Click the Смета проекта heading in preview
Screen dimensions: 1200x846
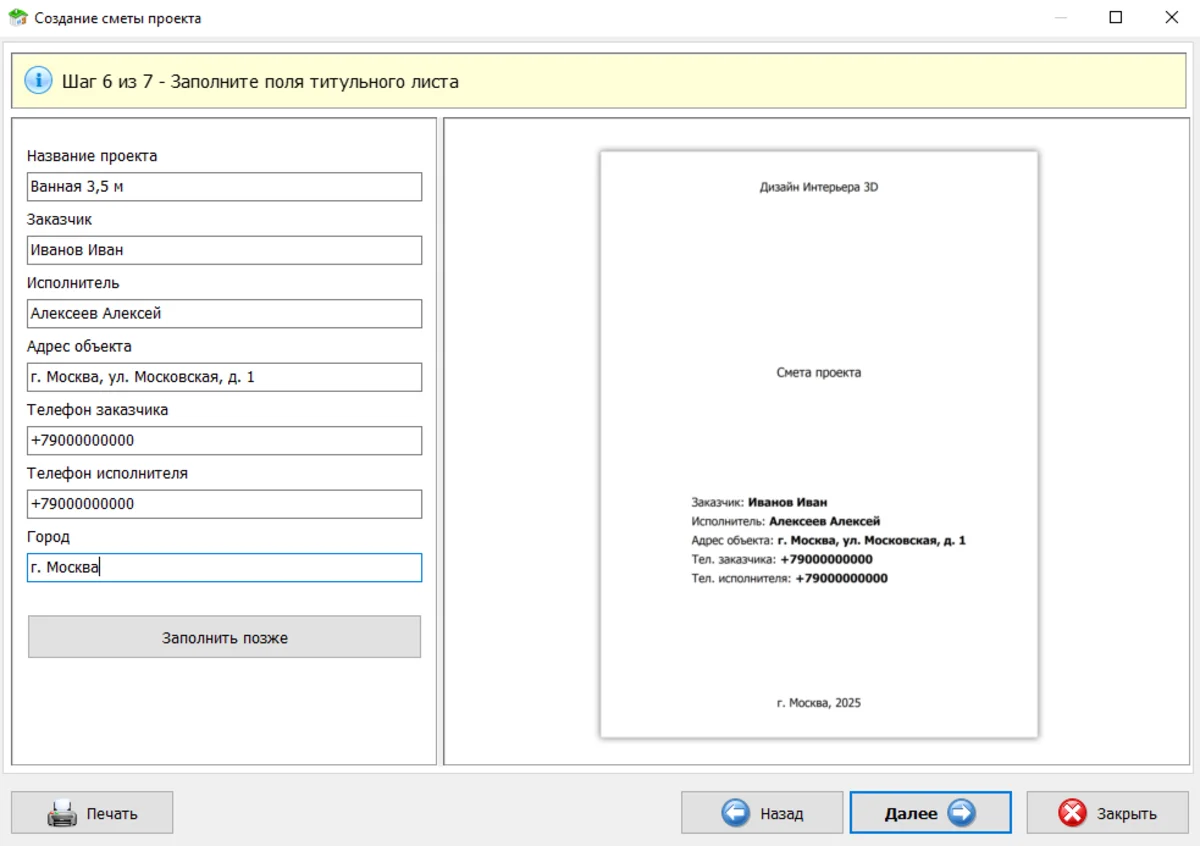coord(818,373)
